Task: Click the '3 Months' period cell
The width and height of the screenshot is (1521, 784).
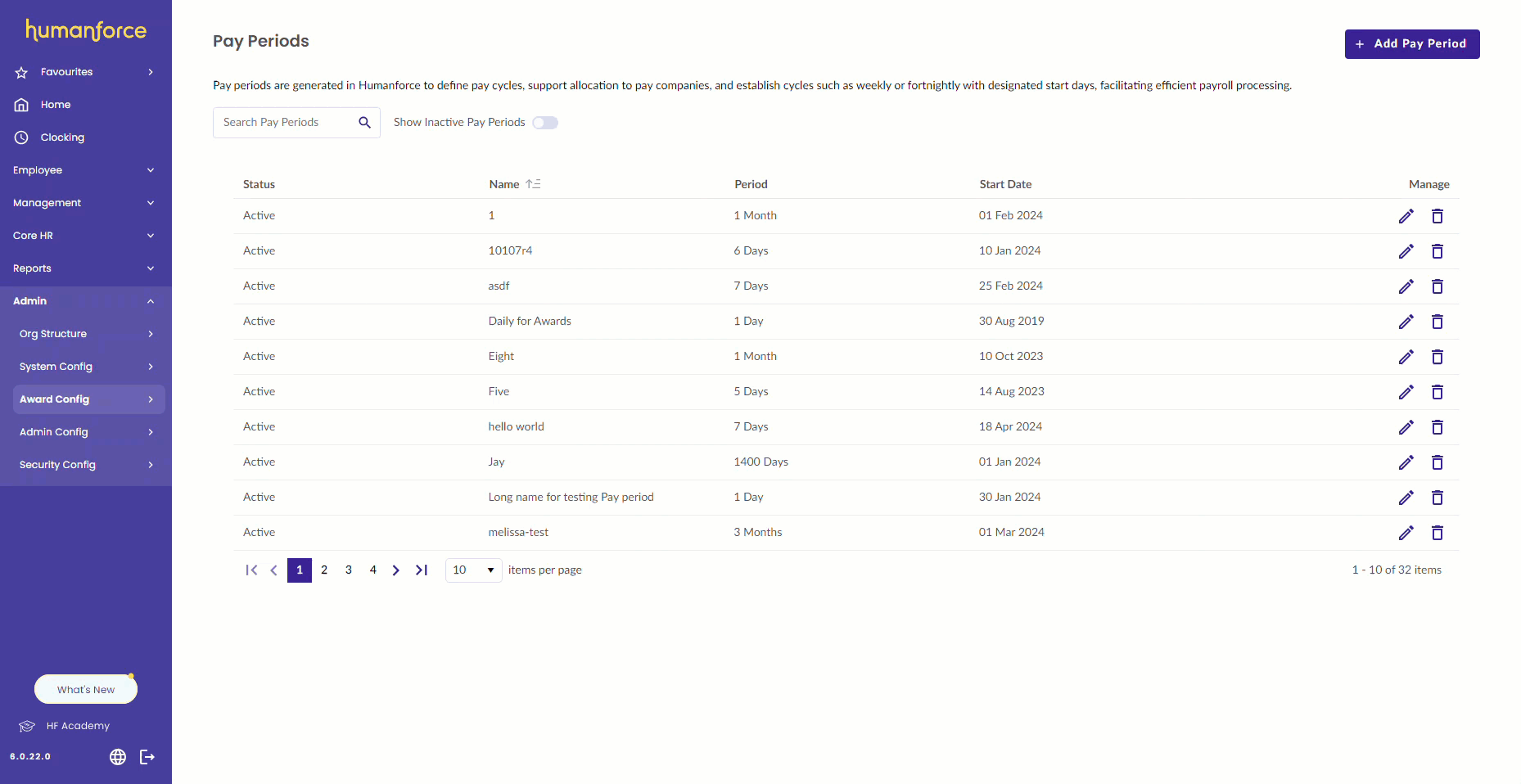Action: pos(757,533)
